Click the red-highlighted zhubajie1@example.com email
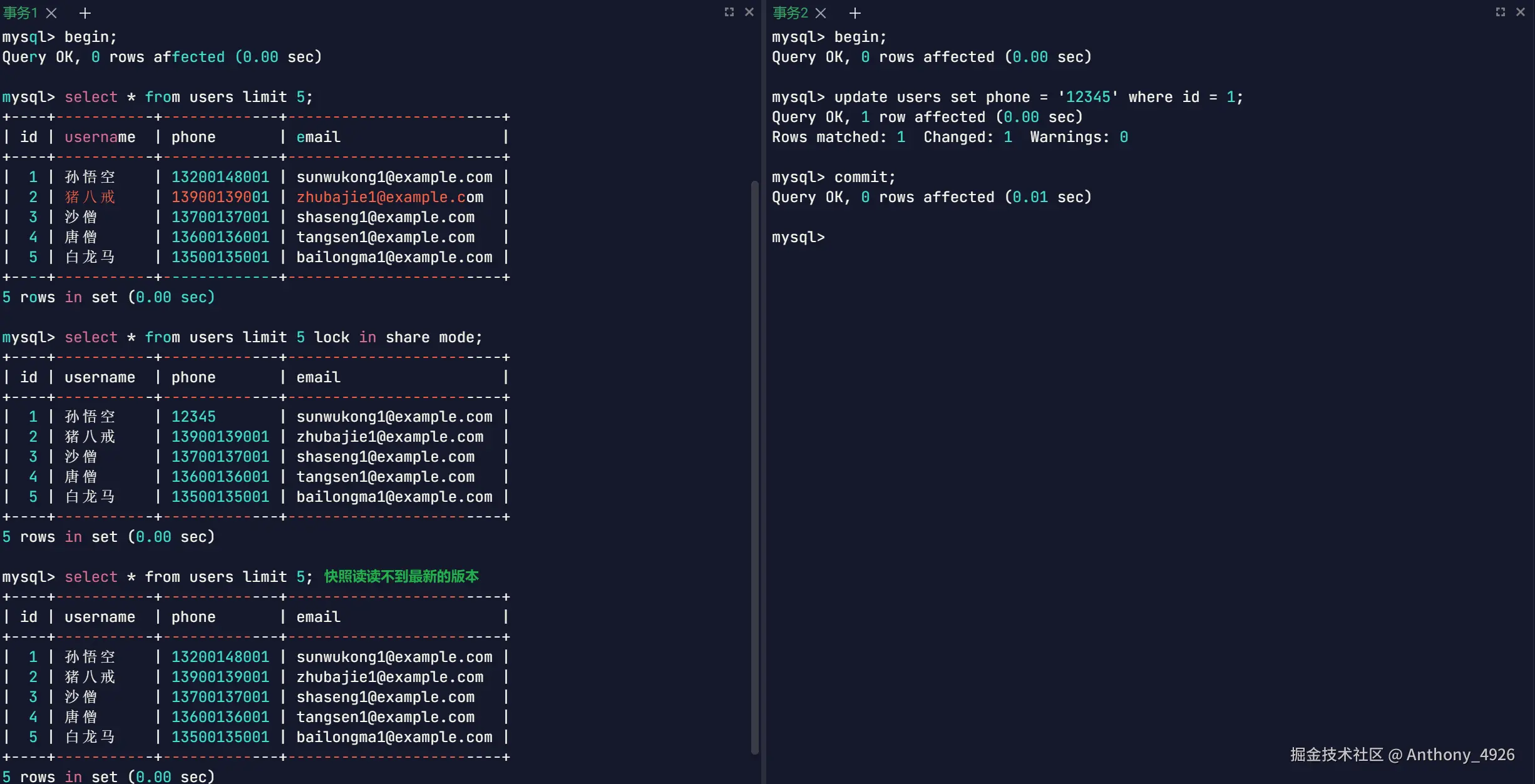This screenshot has height=784, width=1535. 389,197
